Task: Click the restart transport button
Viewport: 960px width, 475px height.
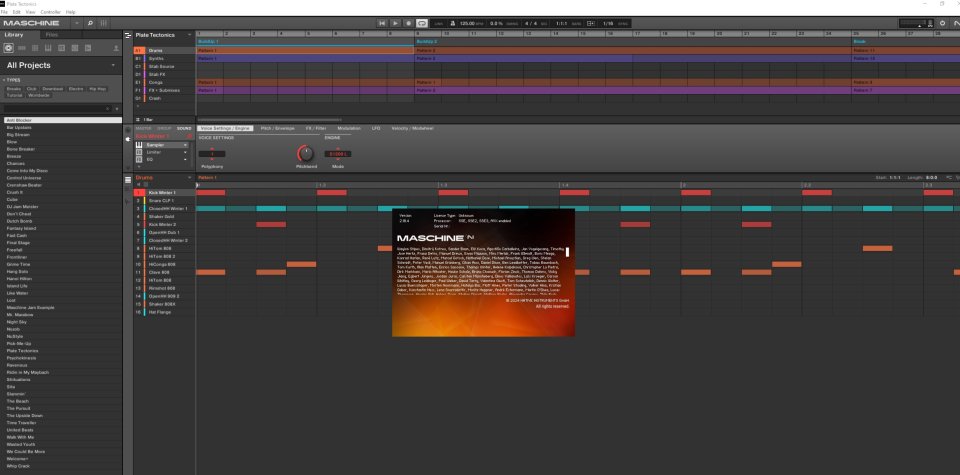Action: (x=382, y=23)
